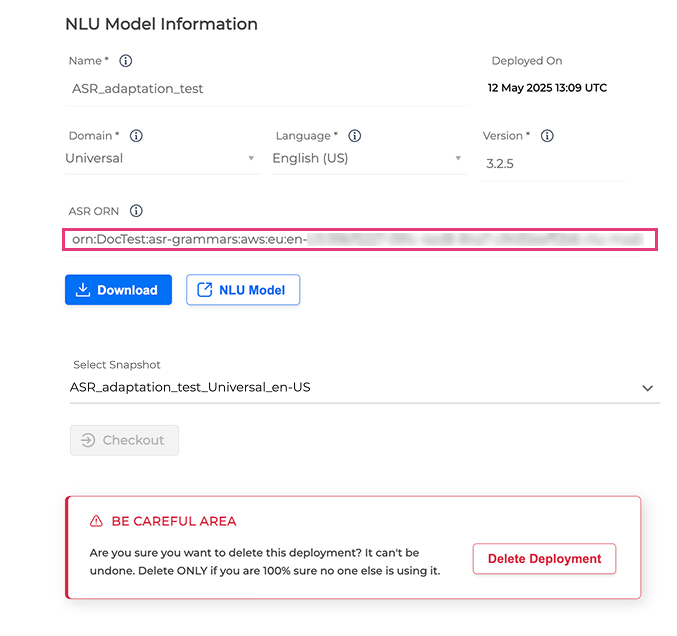The height and width of the screenshot is (636, 677).
Task: Click the blue Download button
Action: [x=118, y=290]
